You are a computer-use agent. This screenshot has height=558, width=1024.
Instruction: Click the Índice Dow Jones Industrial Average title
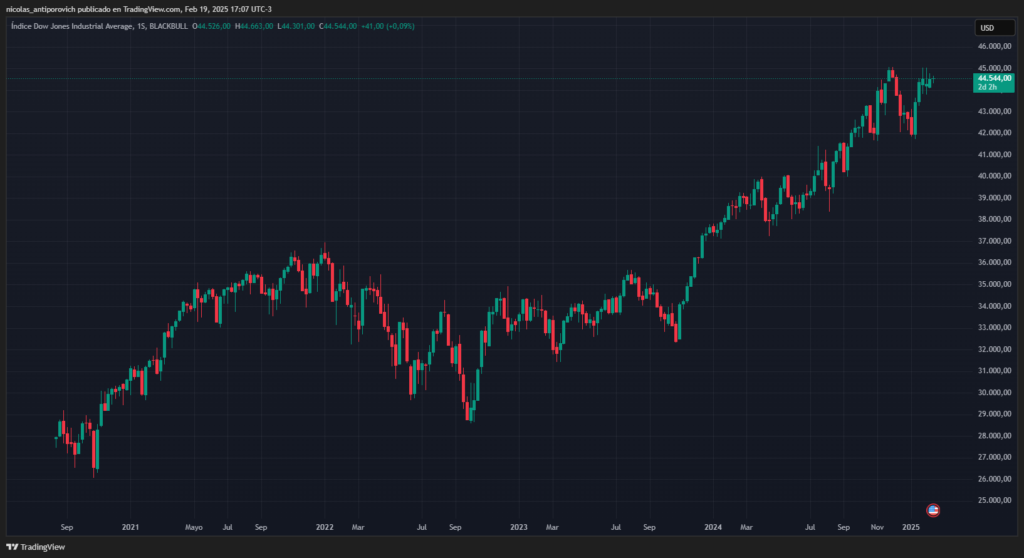click(x=72, y=26)
